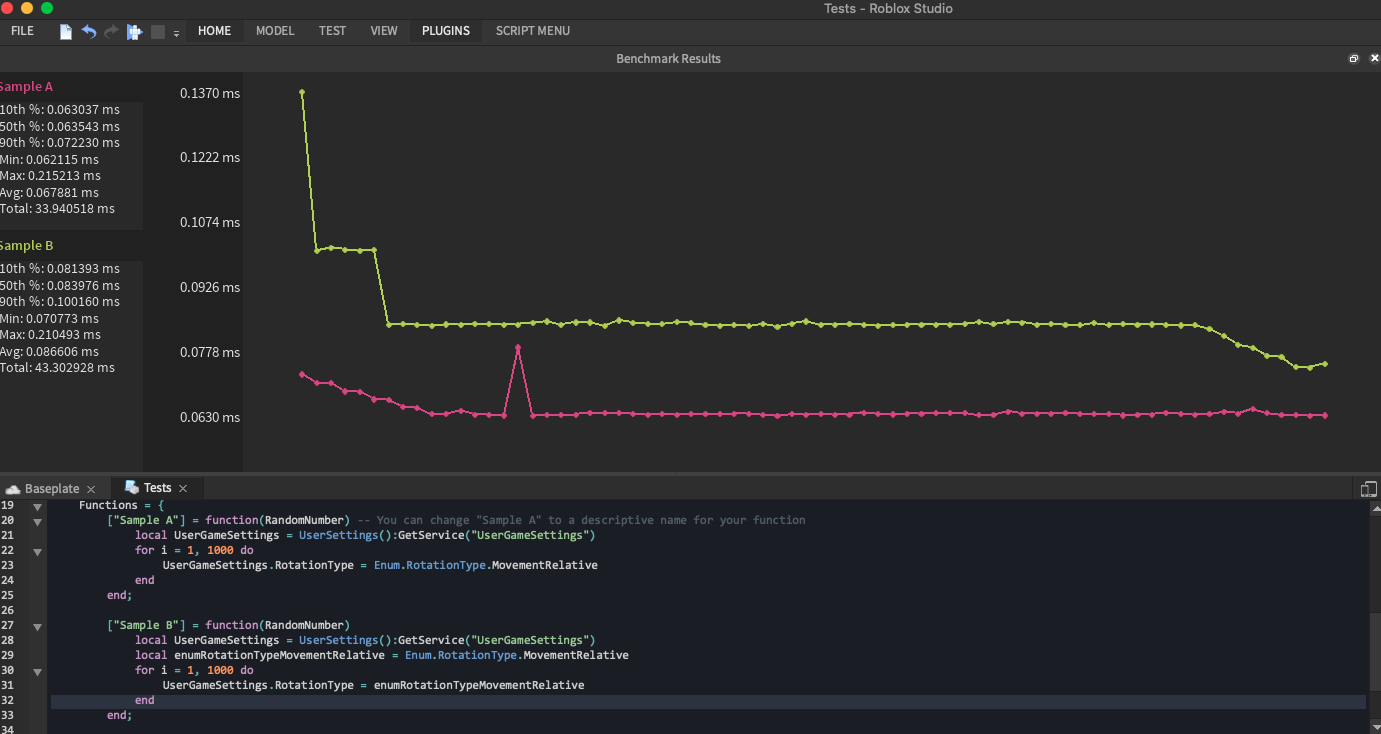Open the quick access toolbar dropdown
This screenshot has width=1381, height=734.
[176, 34]
